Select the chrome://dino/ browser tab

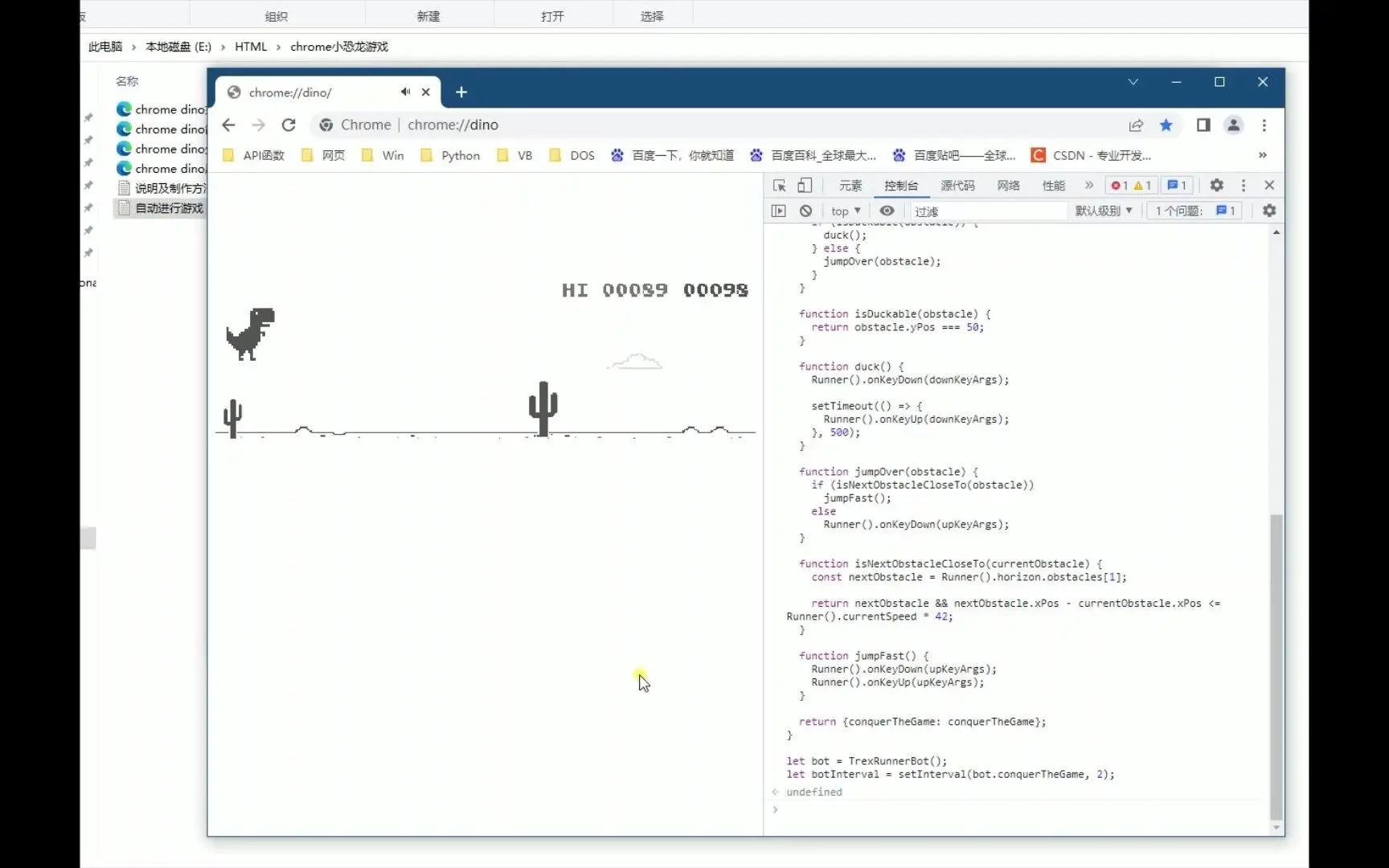328,92
